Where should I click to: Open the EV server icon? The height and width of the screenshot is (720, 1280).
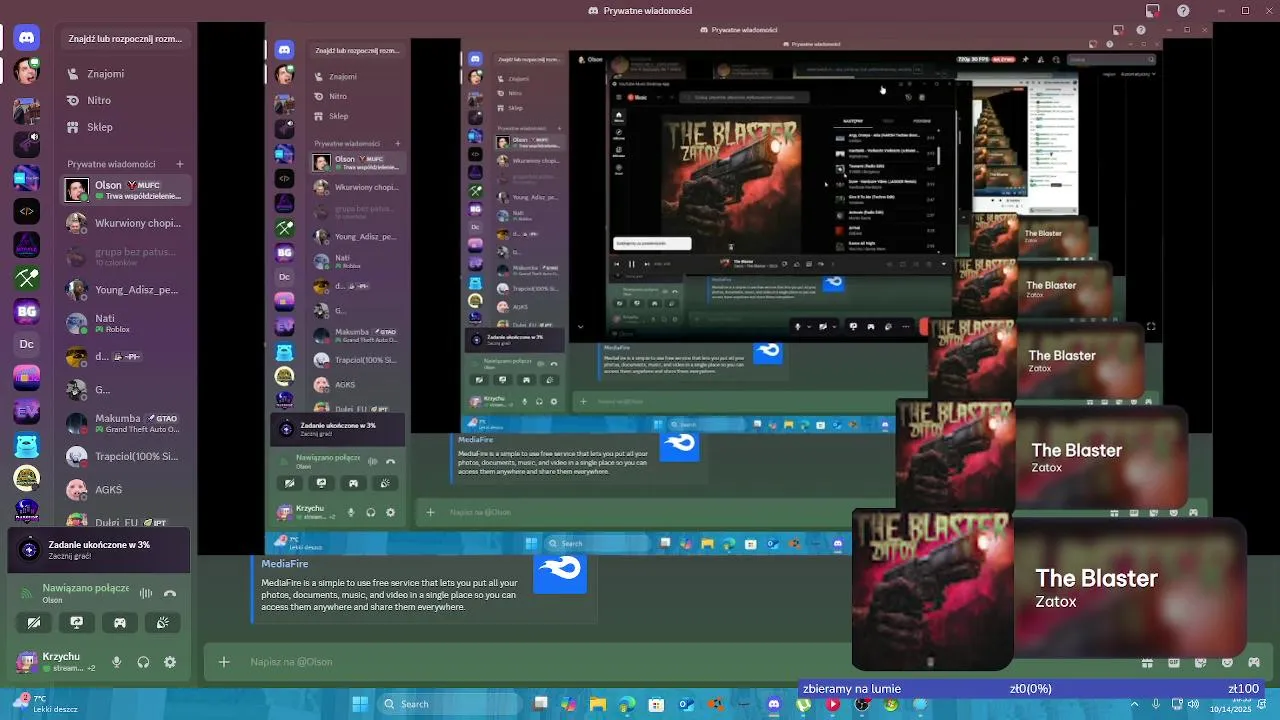(27, 411)
